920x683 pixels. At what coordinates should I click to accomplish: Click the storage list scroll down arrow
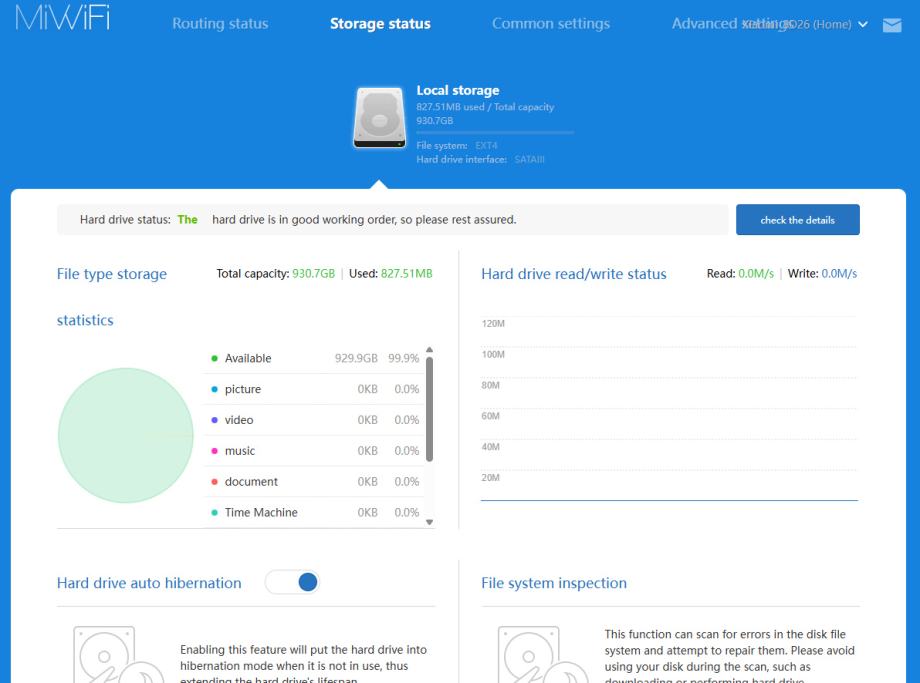tap(429, 522)
